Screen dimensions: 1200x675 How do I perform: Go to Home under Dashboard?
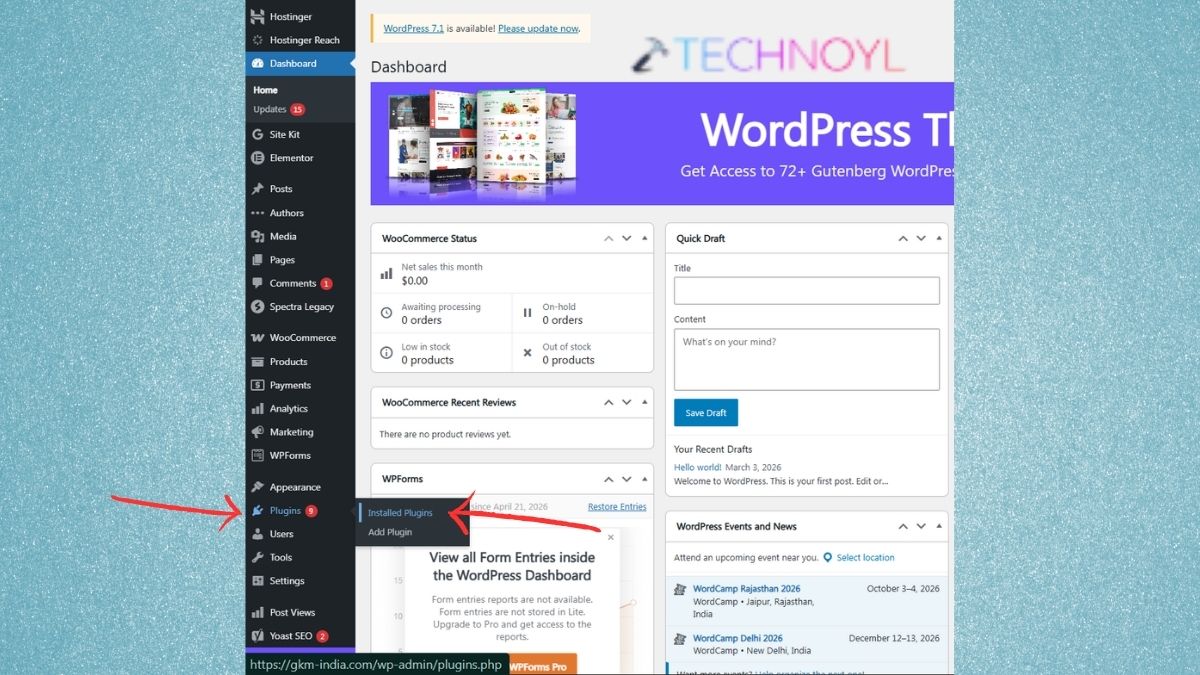[265, 90]
